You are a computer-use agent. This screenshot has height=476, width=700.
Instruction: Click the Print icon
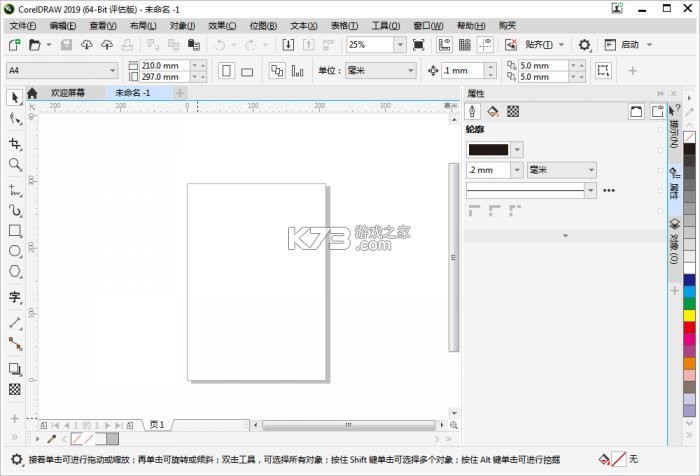tap(127, 45)
